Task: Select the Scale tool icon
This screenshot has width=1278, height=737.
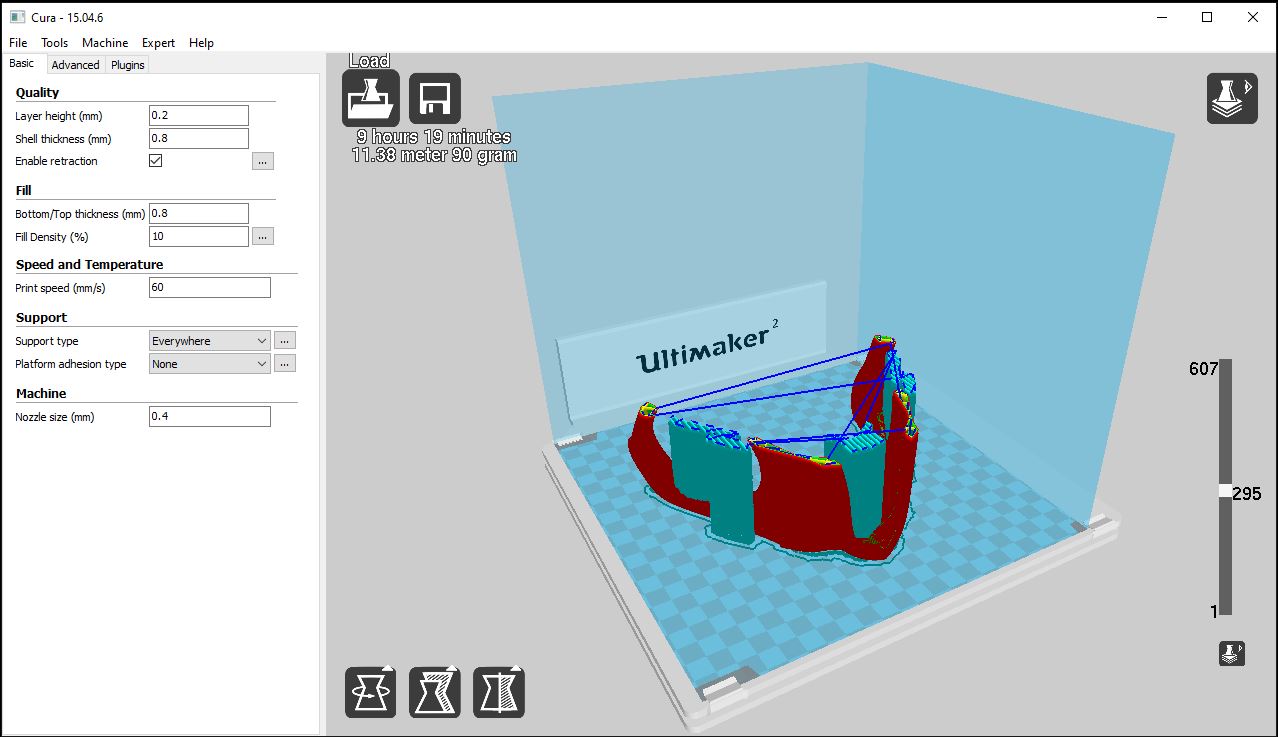Action: [435, 692]
